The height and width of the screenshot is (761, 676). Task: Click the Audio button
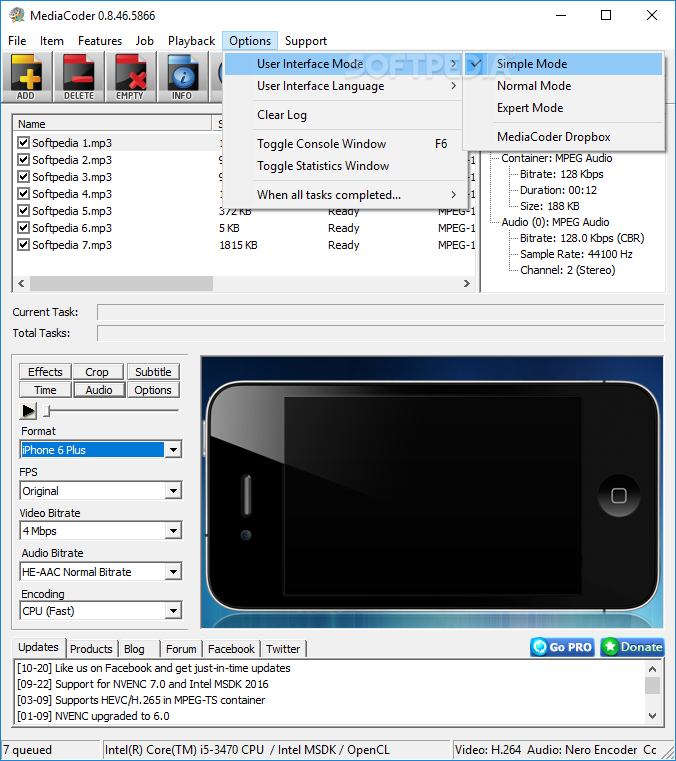tap(99, 390)
